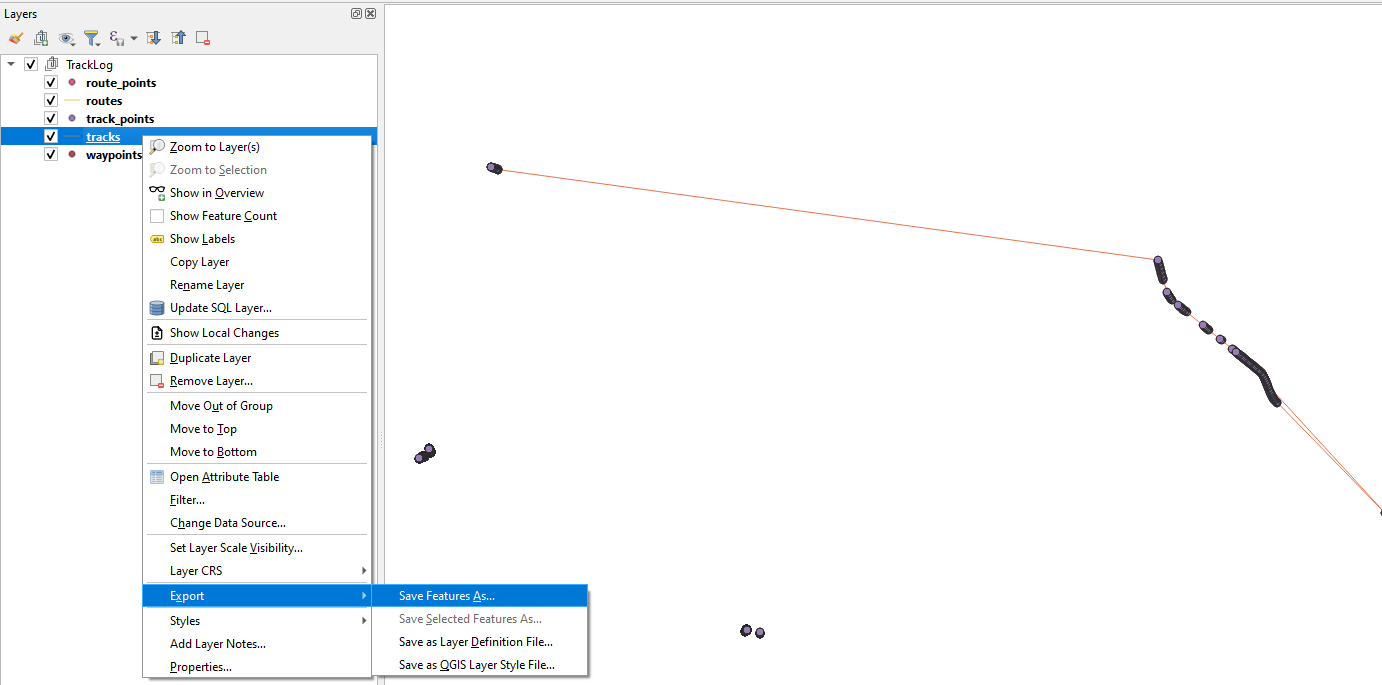The image size is (1382, 685).
Task: Click the Collapse All layers icon
Action: (x=179, y=38)
